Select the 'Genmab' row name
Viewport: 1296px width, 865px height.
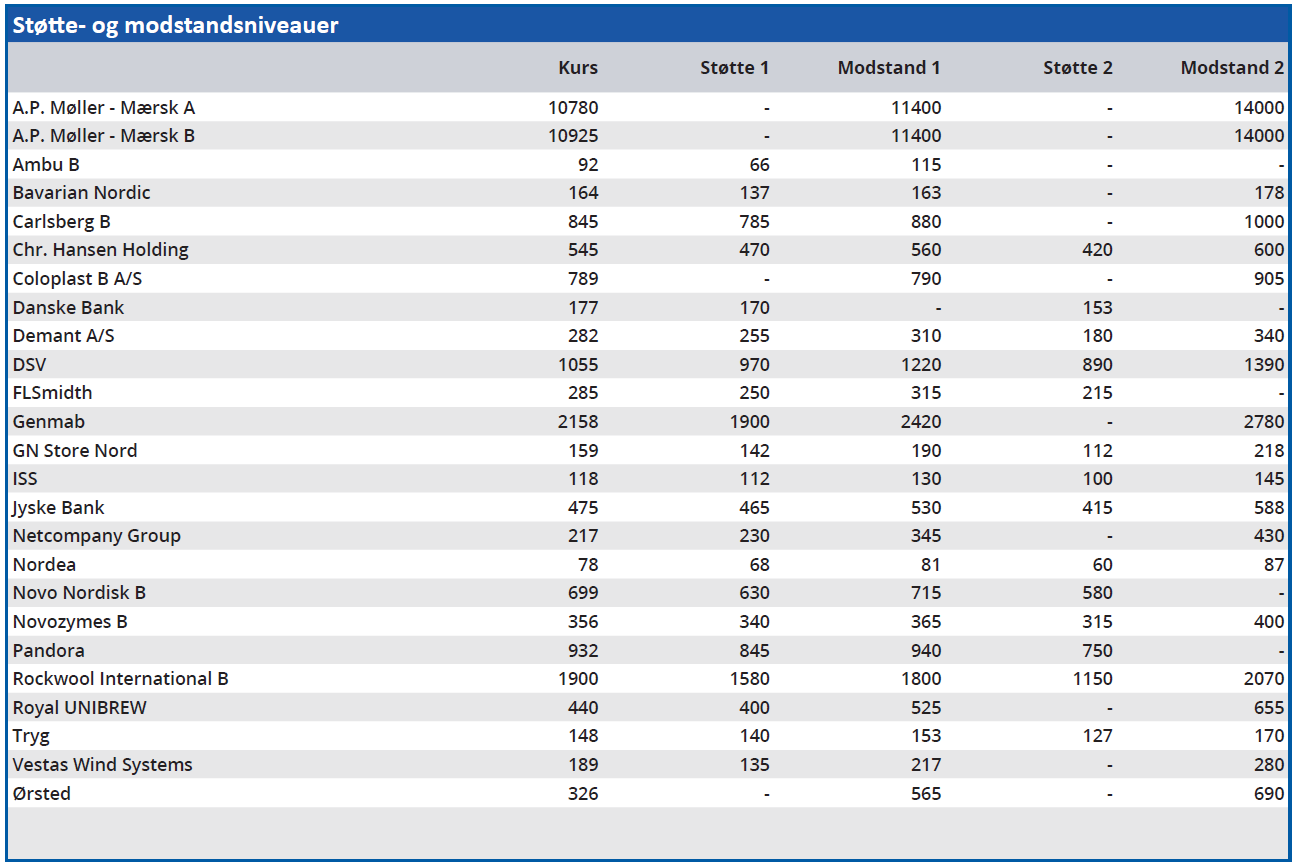(49, 422)
